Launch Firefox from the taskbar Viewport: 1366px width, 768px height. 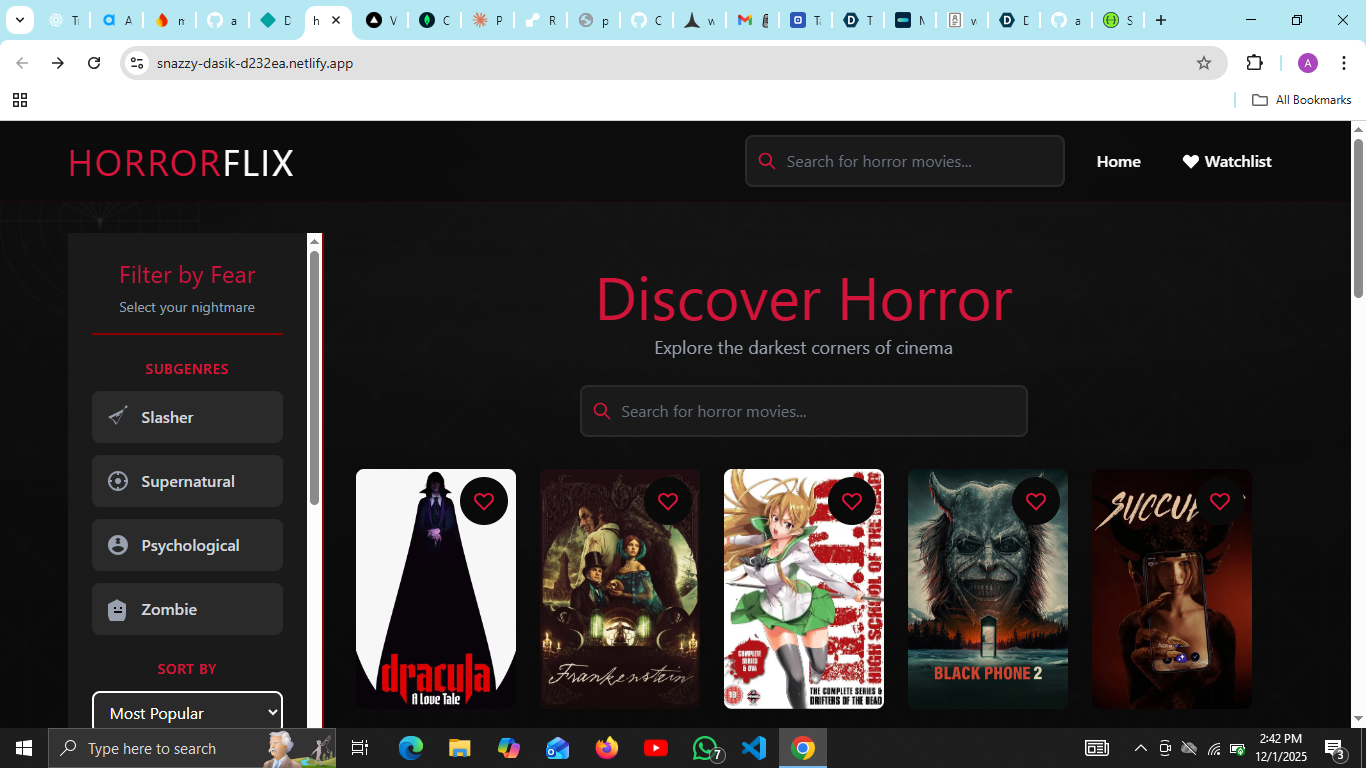pyautogui.click(x=606, y=748)
